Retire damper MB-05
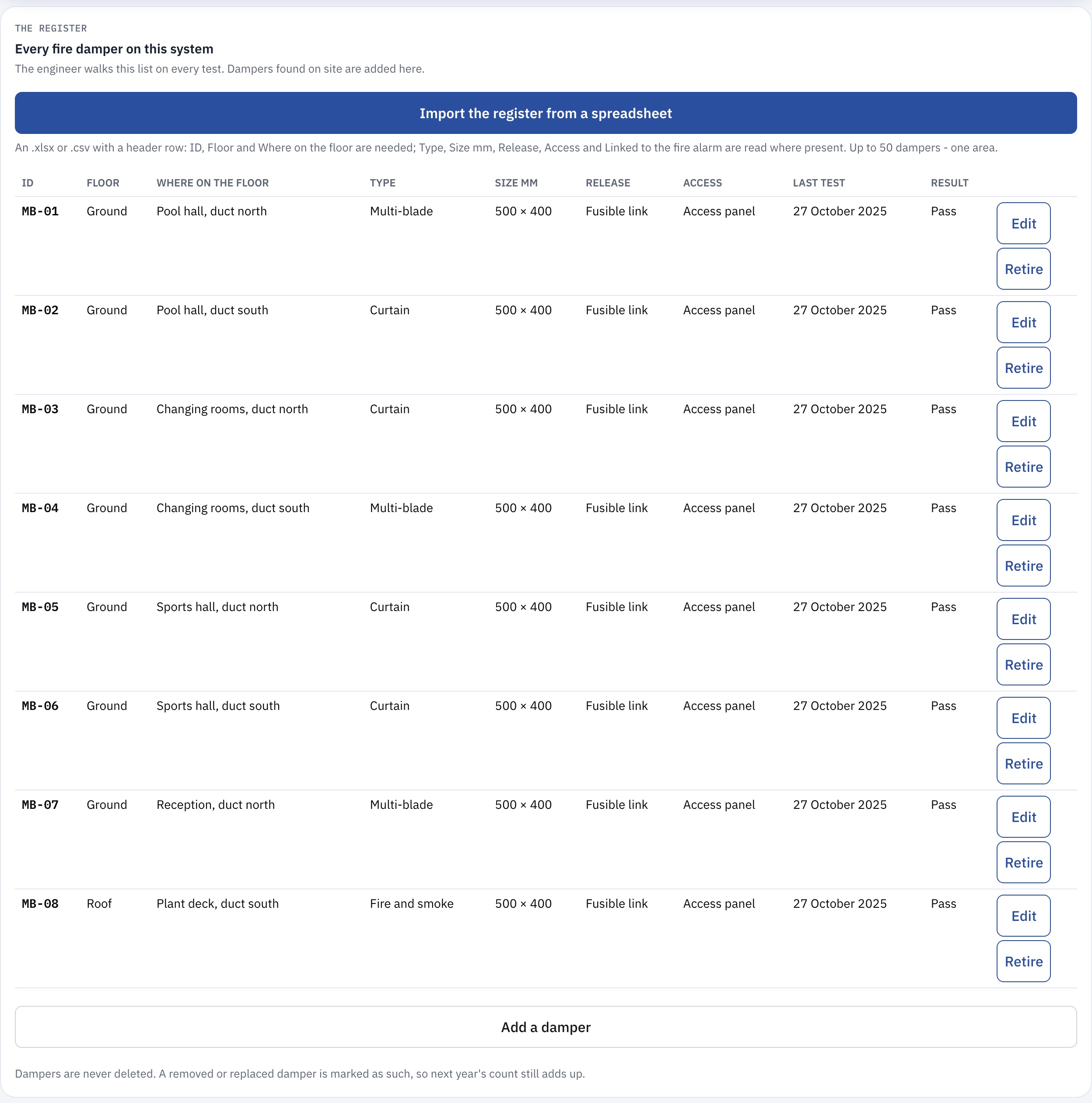The height and width of the screenshot is (1103, 1092). 1024,664
